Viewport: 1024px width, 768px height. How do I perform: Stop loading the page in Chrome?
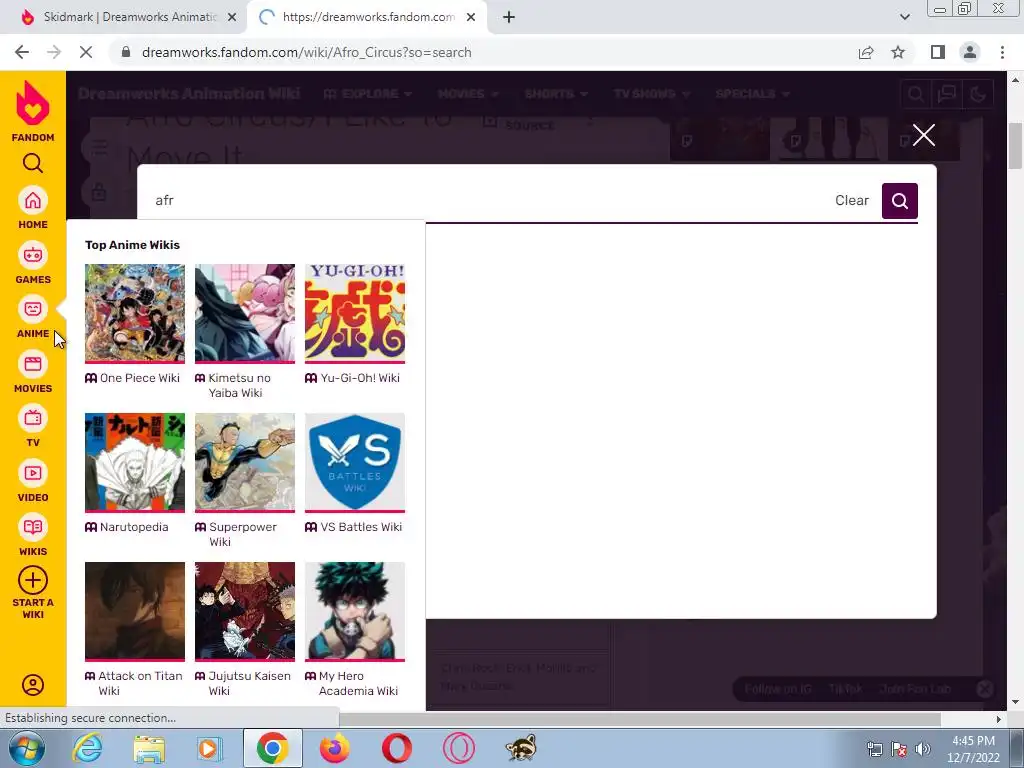86,52
